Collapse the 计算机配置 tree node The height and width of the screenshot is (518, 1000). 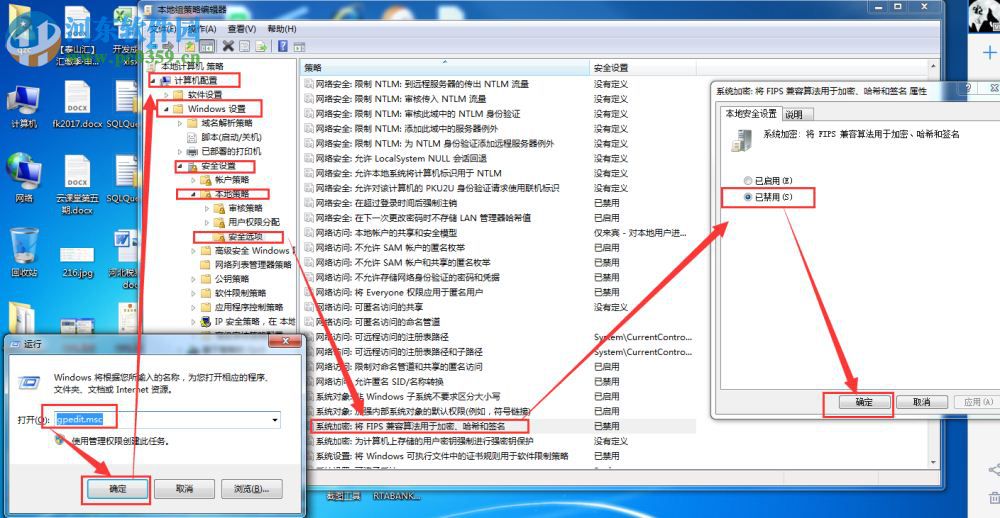pyautogui.click(x=153, y=80)
